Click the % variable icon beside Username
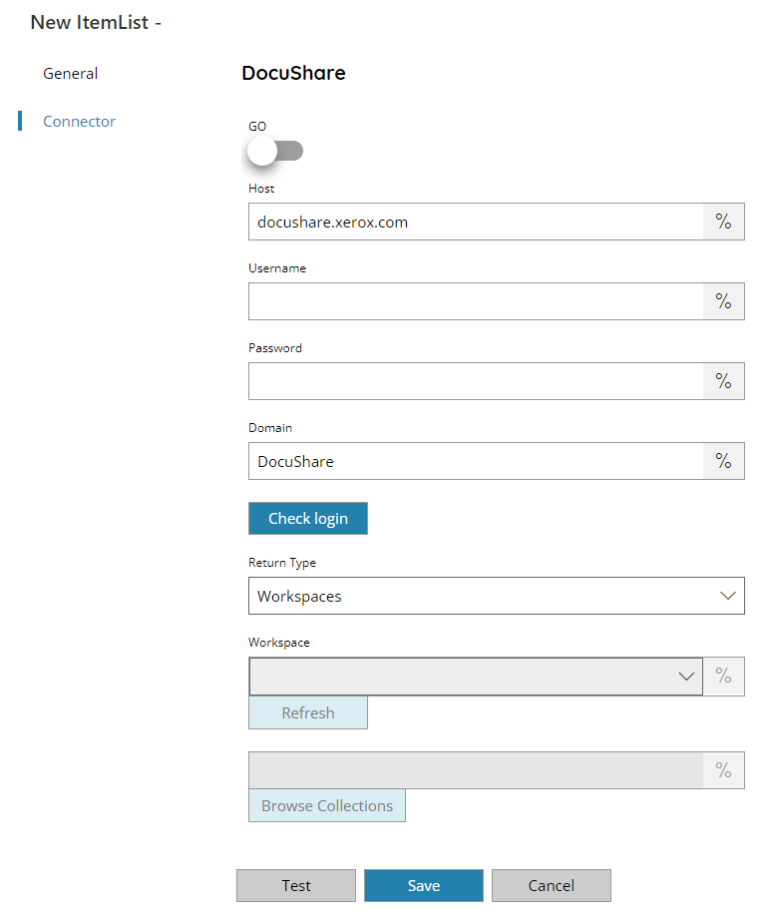The width and height of the screenshot is (768, 922). click(724, 301)
